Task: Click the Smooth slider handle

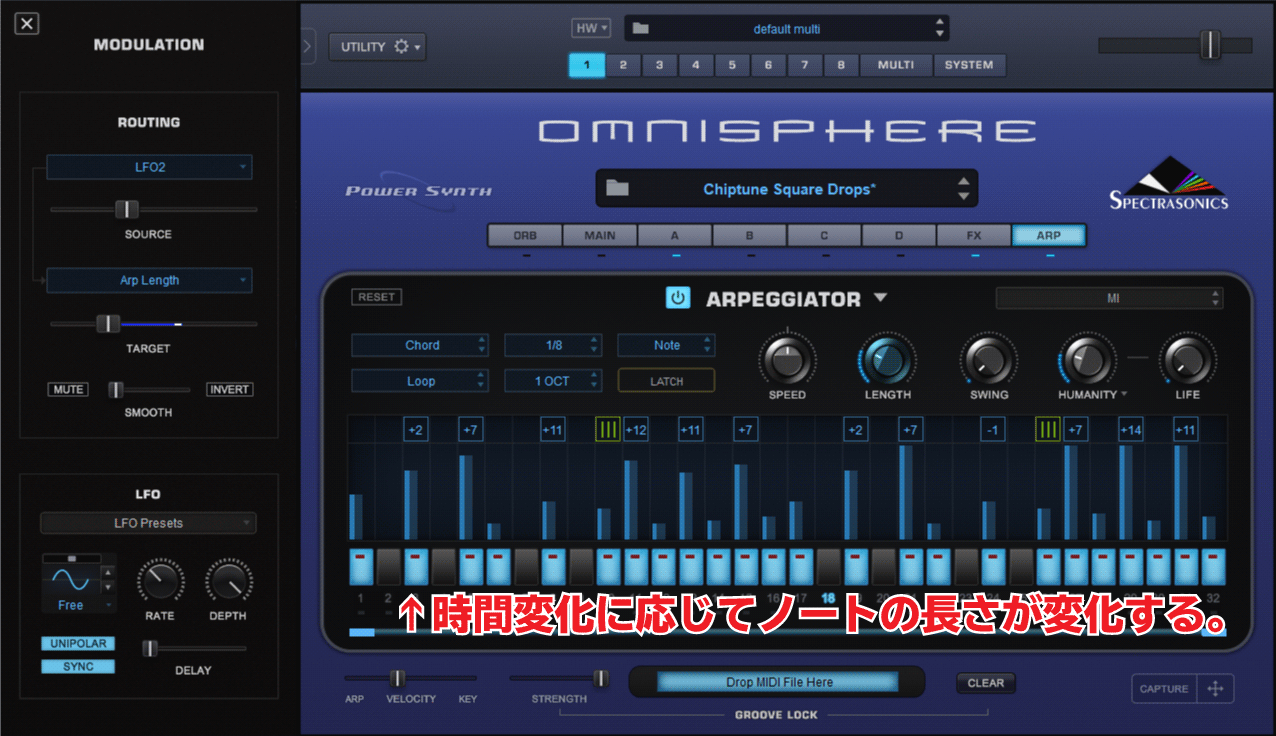Action: pyautogui.click(x=116, y=389)
